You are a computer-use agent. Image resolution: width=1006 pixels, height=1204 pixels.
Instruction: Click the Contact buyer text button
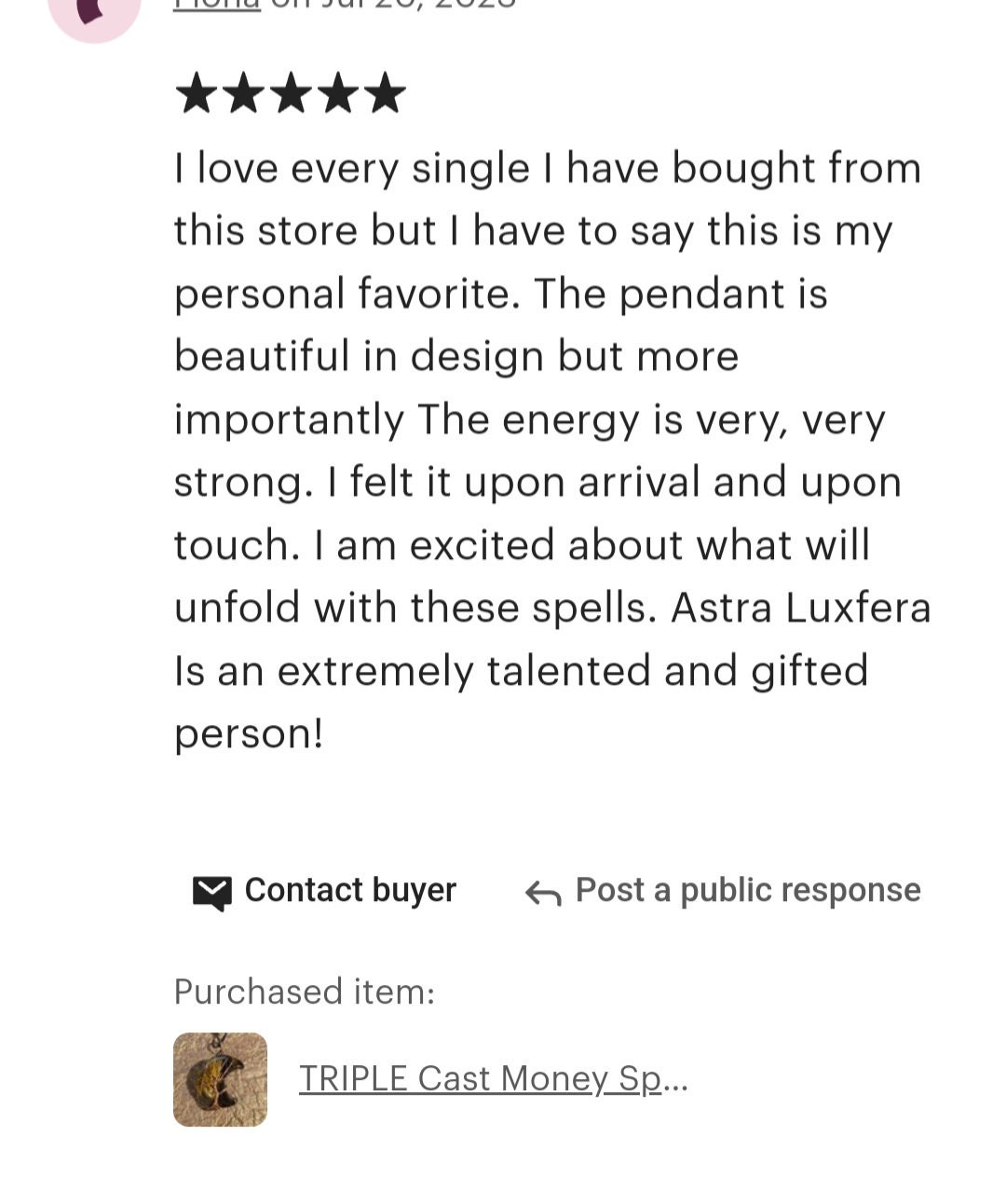coord(350,890)
